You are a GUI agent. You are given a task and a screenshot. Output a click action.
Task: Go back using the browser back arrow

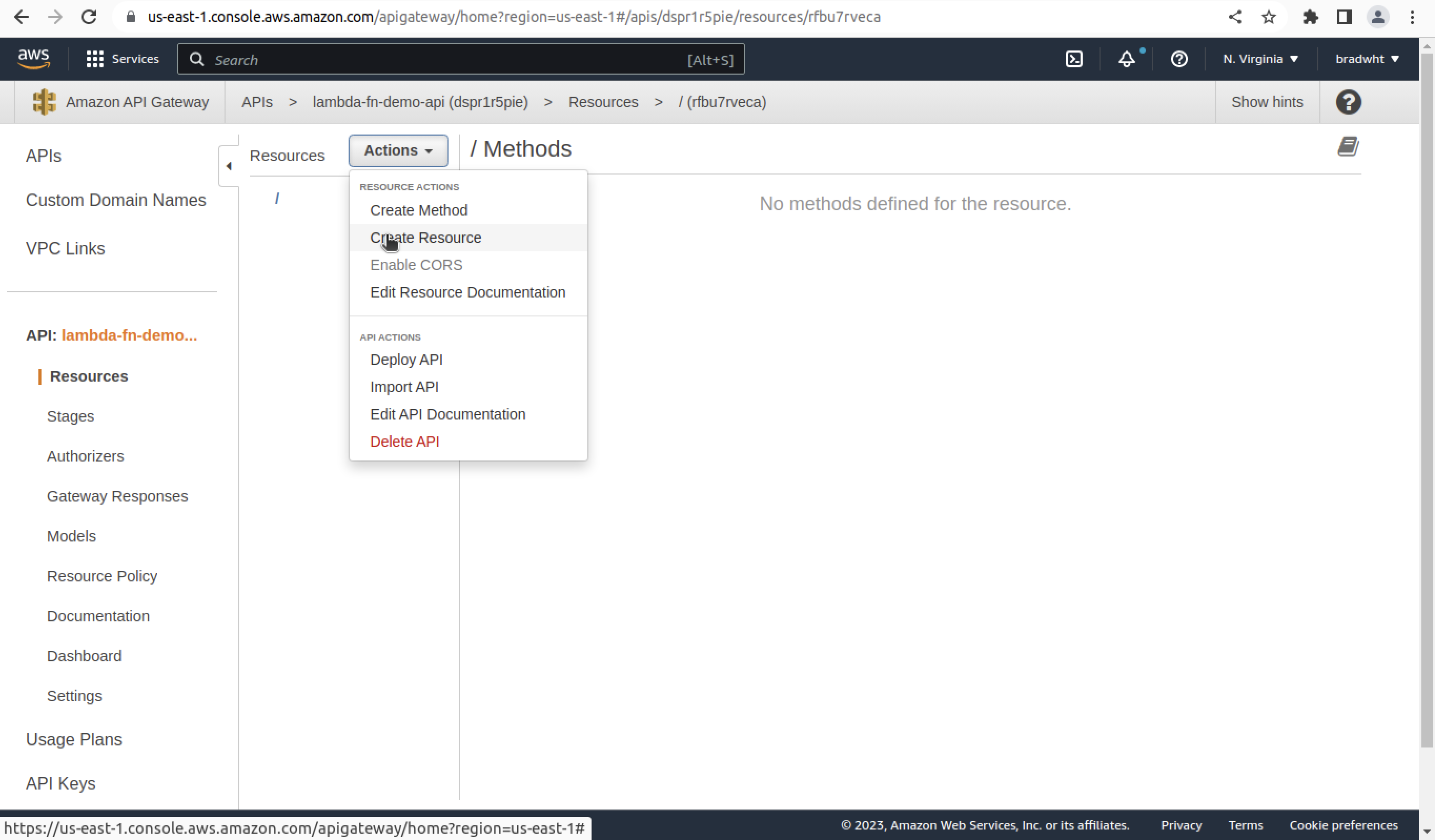(x=21, y=17)
